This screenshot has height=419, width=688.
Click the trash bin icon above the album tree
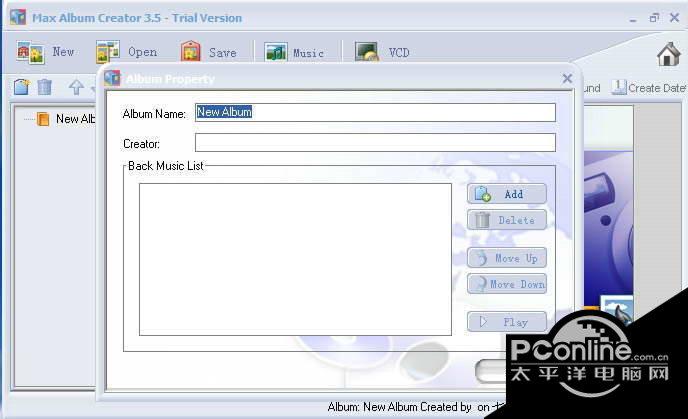pos(44,87)
